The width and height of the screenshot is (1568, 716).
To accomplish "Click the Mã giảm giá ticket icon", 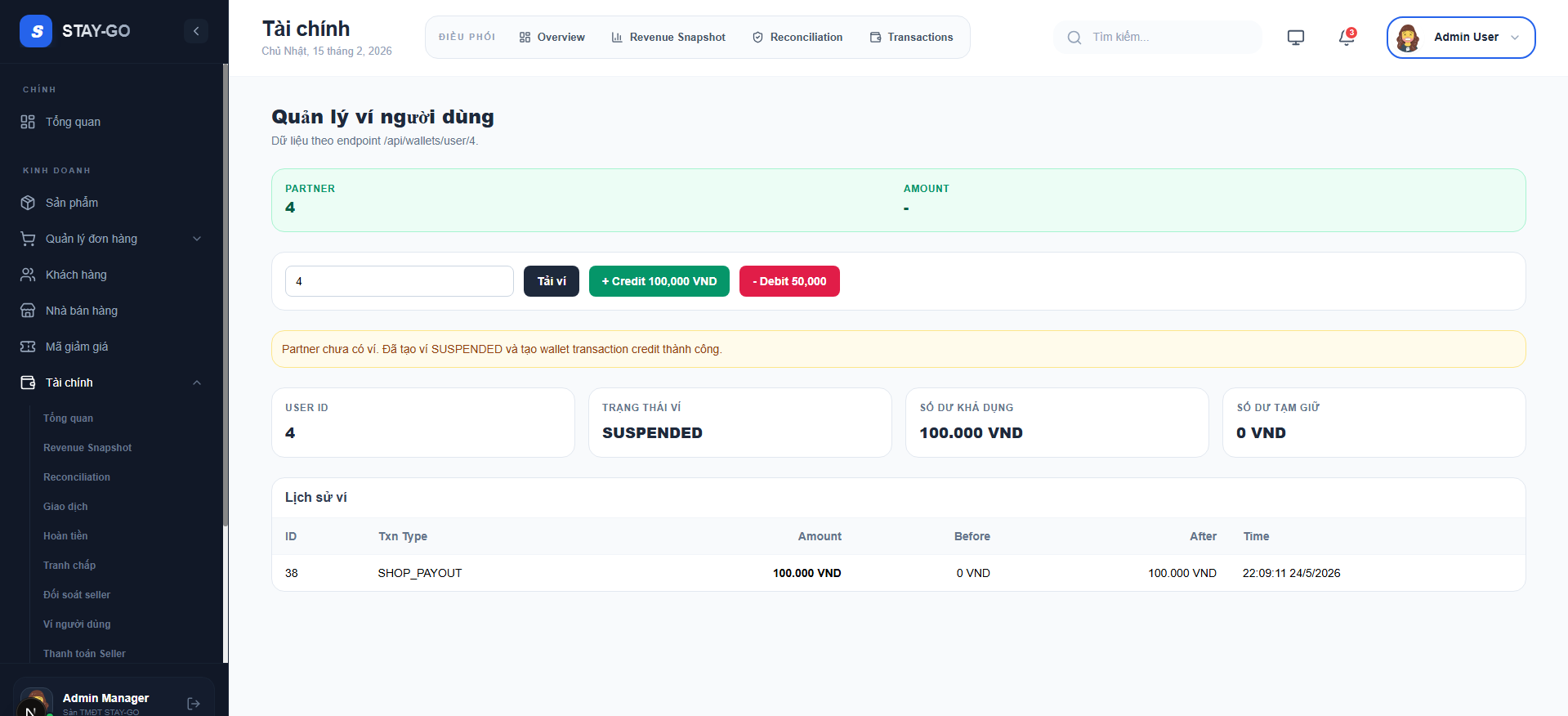I will tap(28, 347).
